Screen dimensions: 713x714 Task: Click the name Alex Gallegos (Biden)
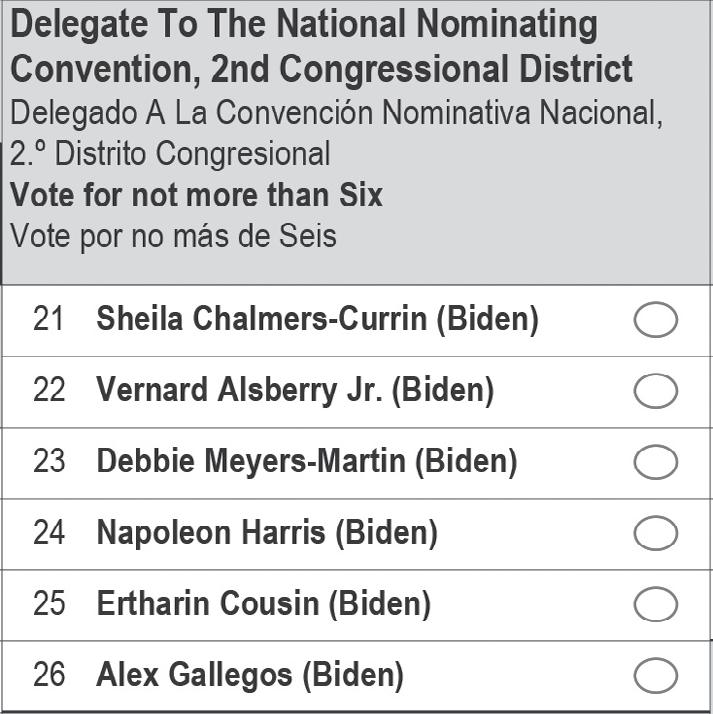coord(249,676)
